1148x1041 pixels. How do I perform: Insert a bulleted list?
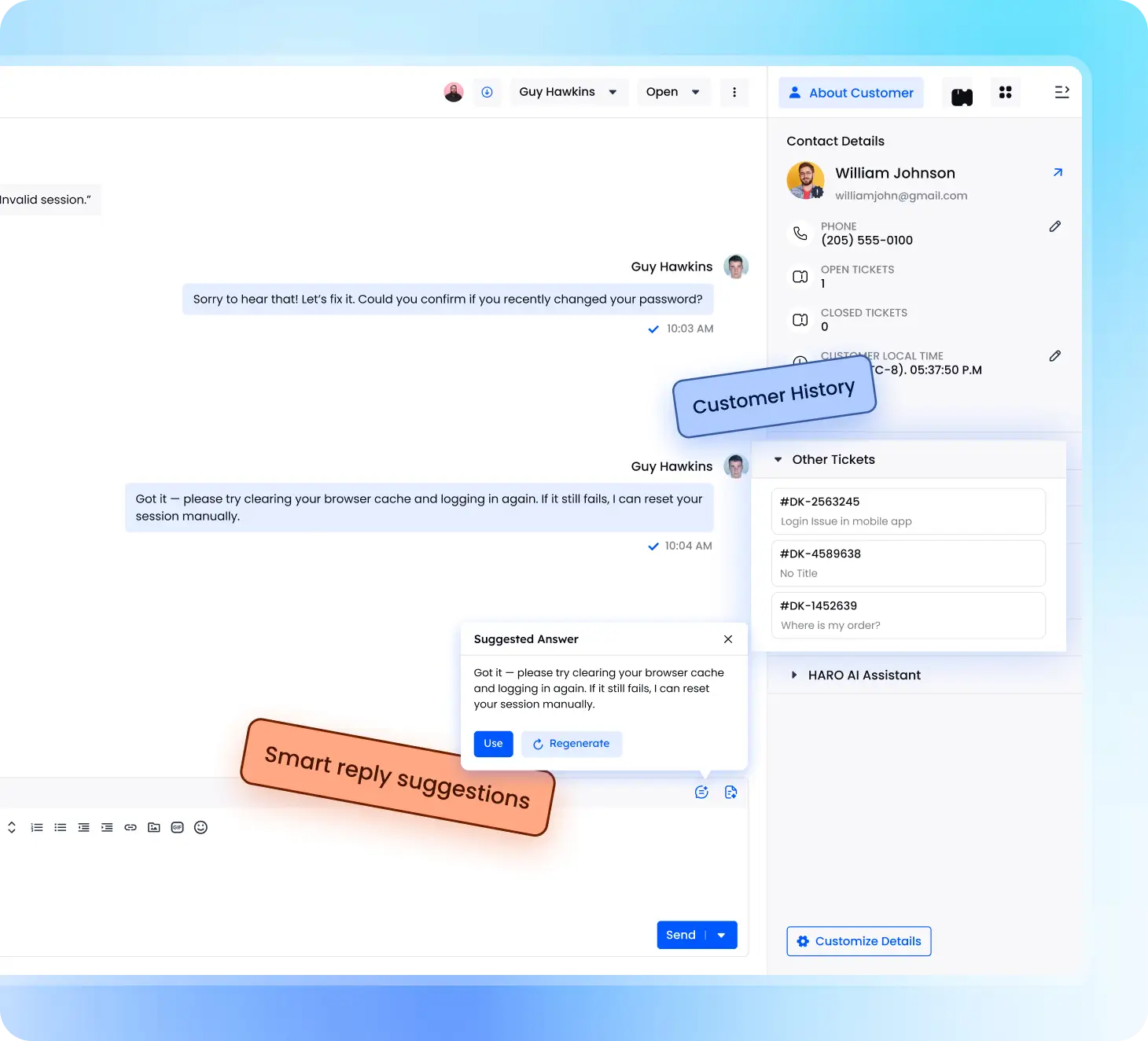[x=61, y=827]
